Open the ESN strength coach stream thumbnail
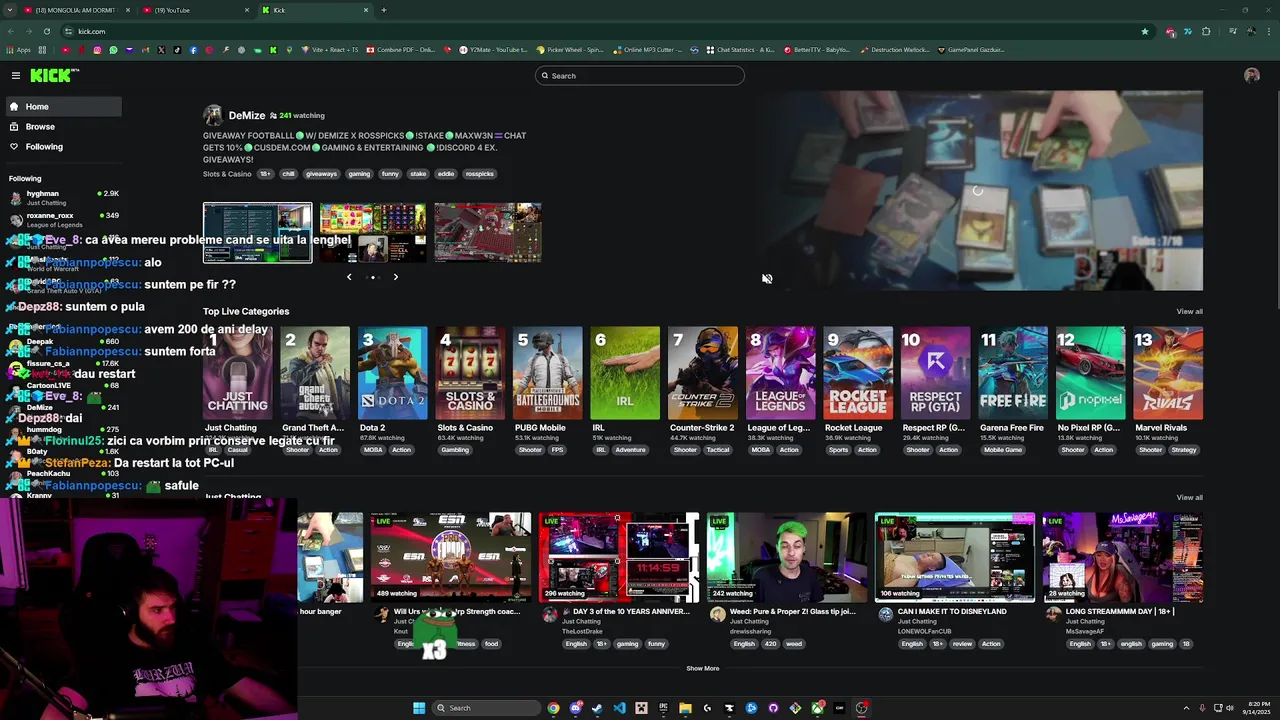Viewport: 1280px width, 720px height. [x=451, y=558]
